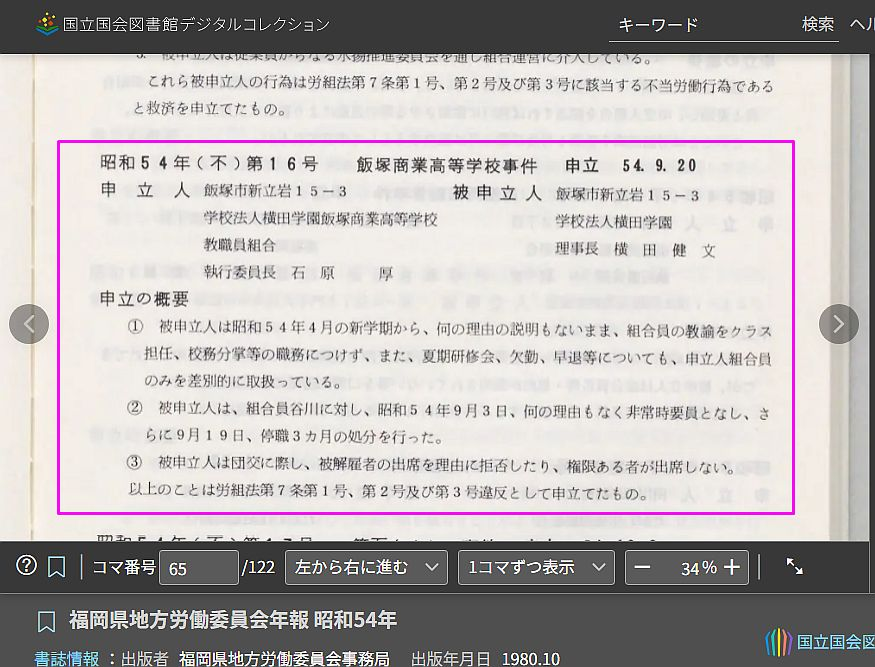Click the 34% zoom level value
Image resolution: width=875 pixels, height=667 pixels.
coord(699,568)
